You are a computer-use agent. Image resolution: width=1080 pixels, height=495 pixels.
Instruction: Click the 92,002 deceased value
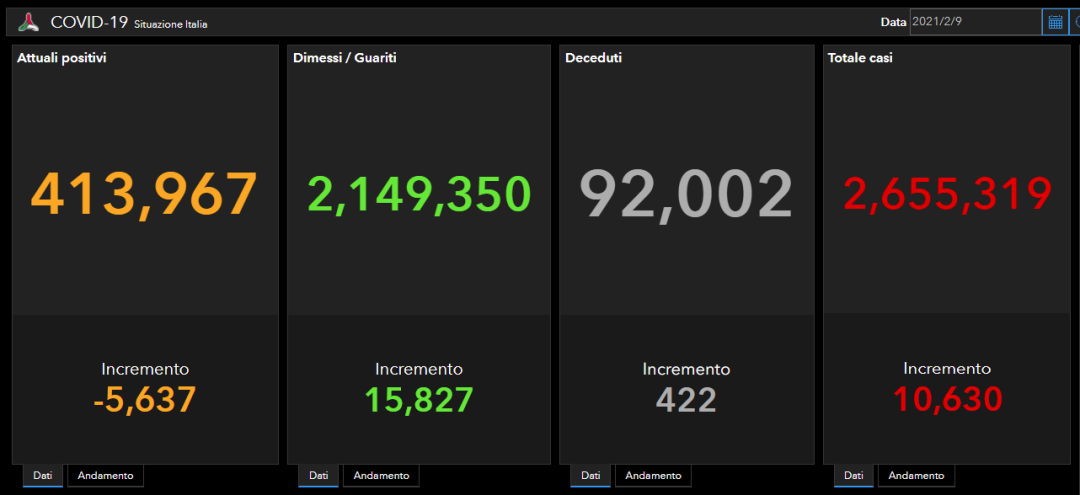click(686, 196)
